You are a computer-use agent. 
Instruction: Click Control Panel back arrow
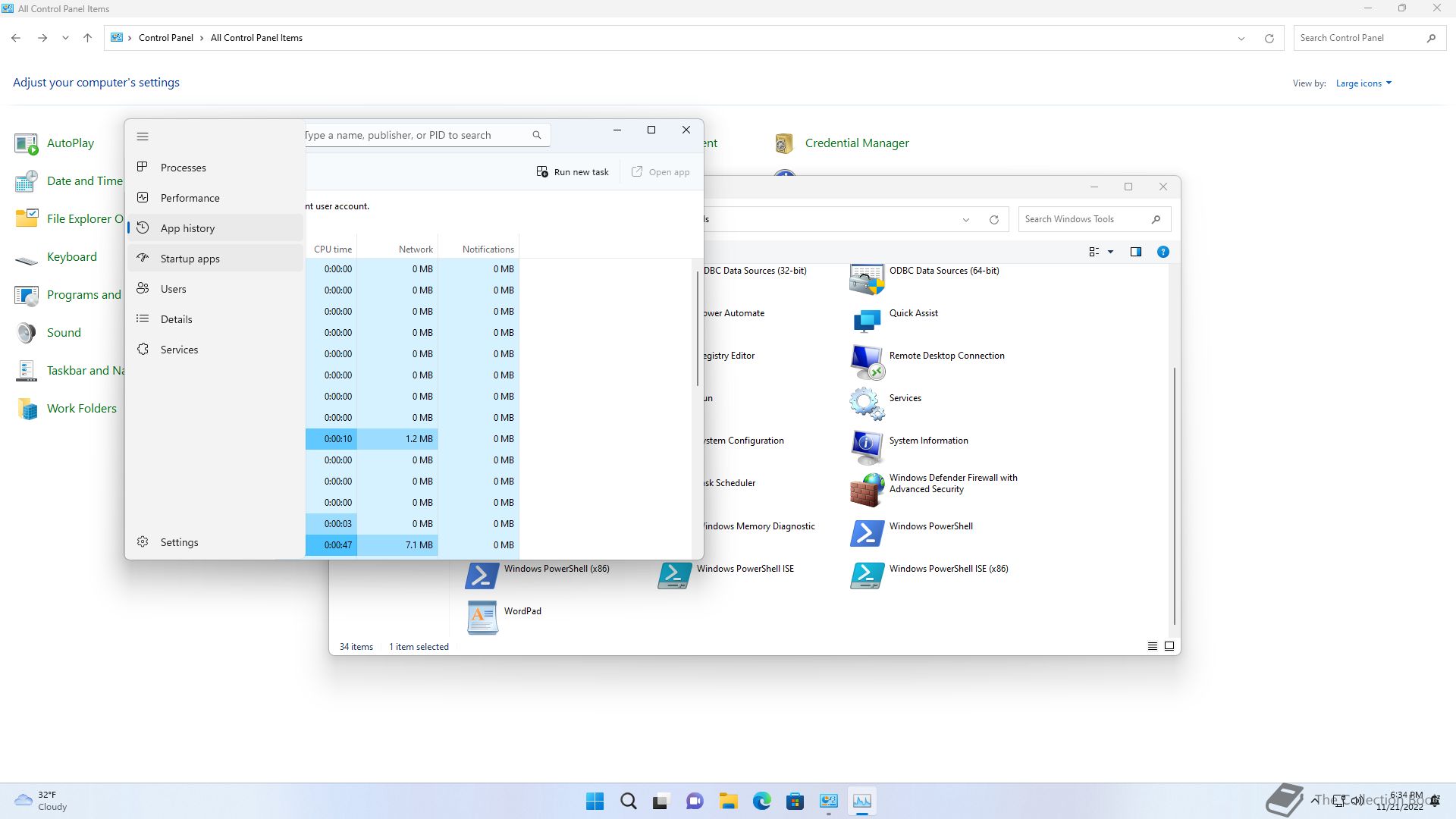(x=16, y=38)
